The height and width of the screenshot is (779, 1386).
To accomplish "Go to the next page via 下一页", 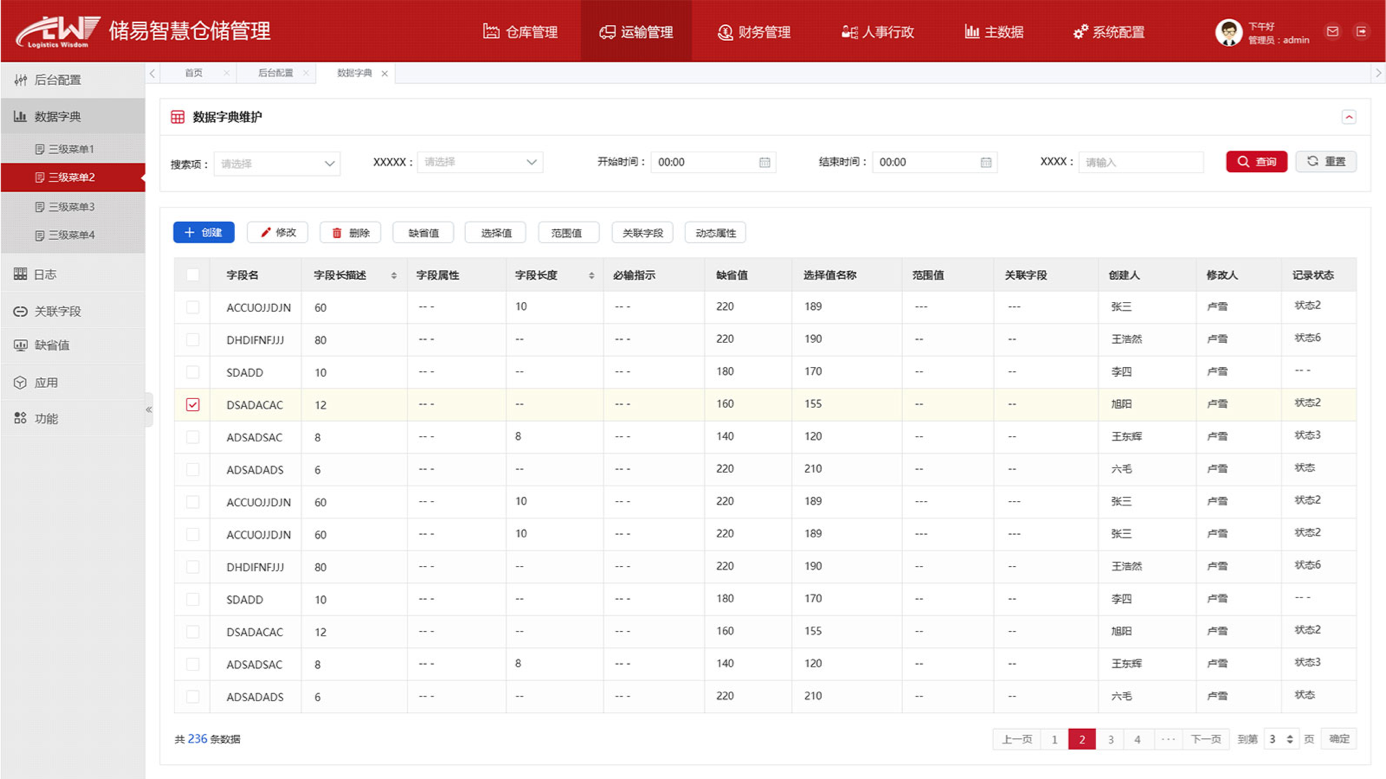I will click(x=1206, y=738).
